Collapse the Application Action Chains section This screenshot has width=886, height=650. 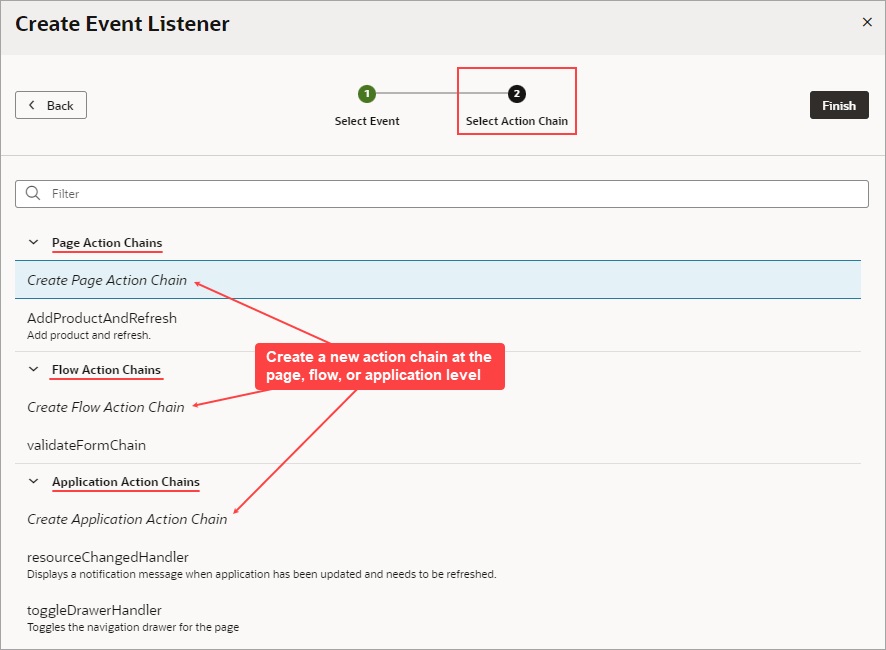click(x=33, y=482)
